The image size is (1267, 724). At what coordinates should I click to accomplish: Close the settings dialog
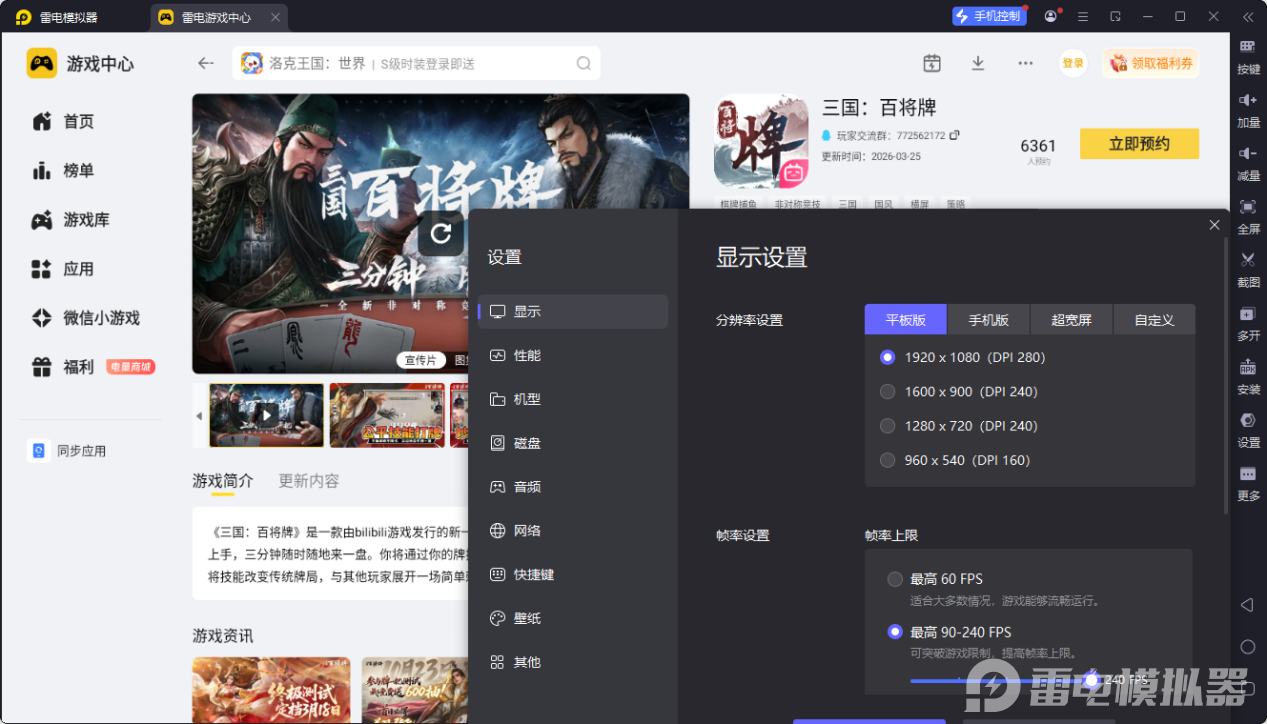click(x=1214, y=225)
